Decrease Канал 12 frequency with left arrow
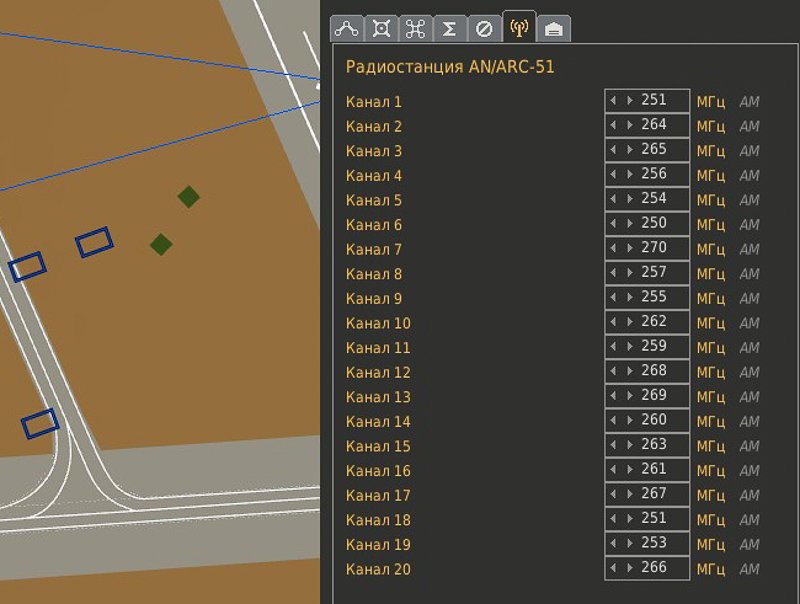The height and width of the screenshot is (604, 800). 614,372
